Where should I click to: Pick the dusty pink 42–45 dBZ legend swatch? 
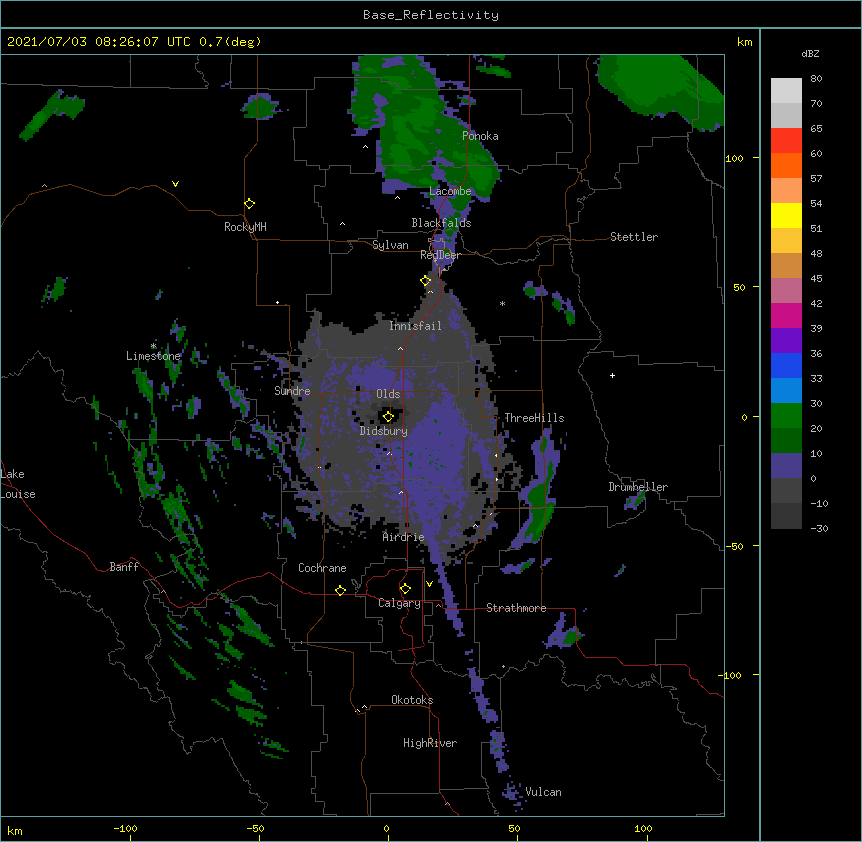click(x=786, y=291)
